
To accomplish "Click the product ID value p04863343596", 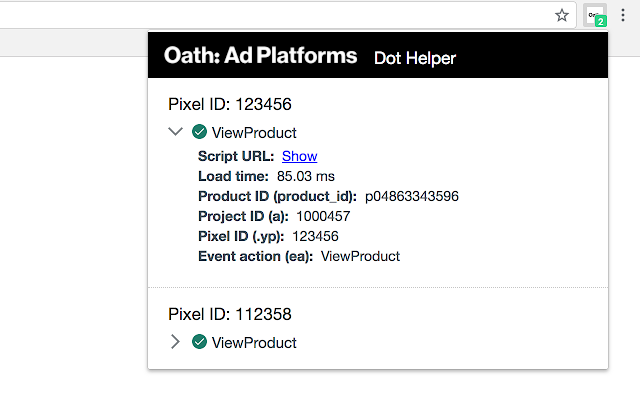I will (411, 196).
